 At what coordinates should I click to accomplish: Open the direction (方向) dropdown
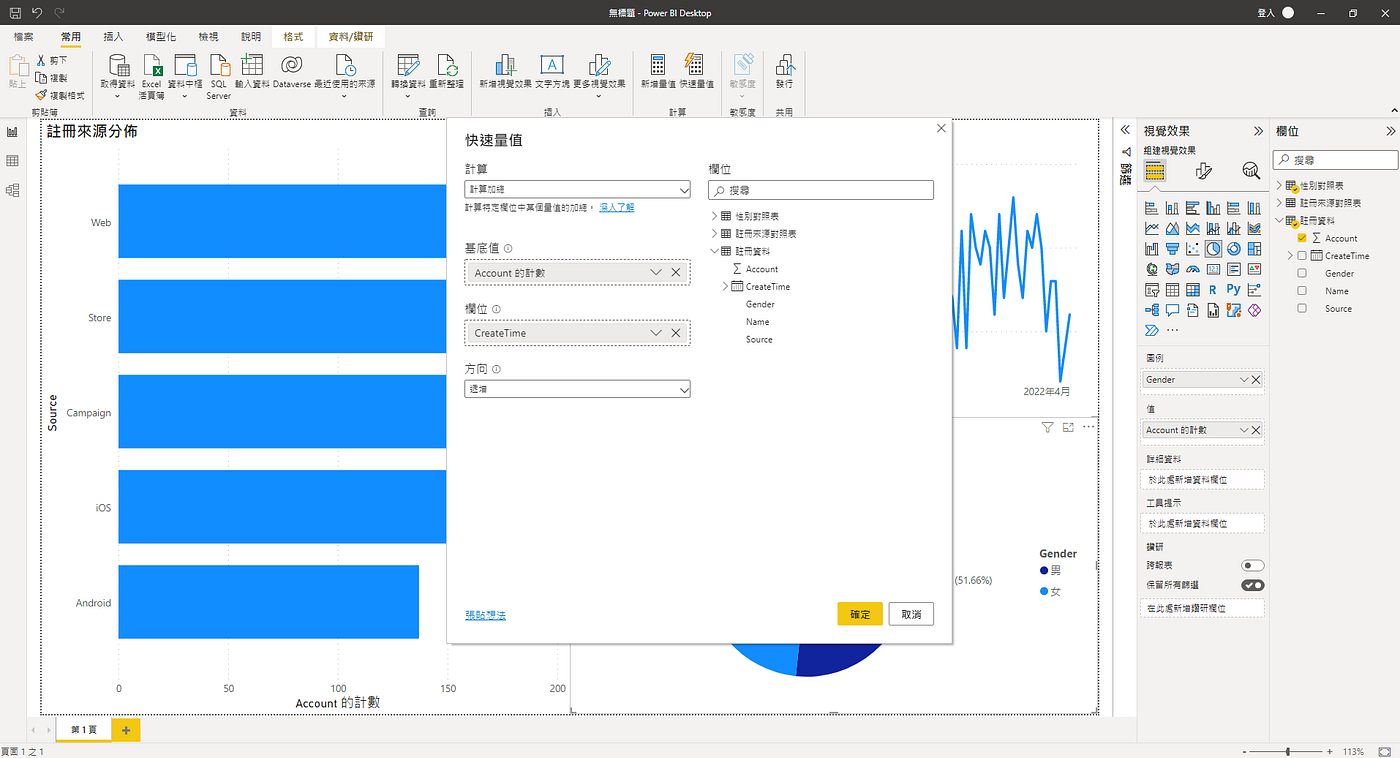pyautogui.click(x=578, y=389)
